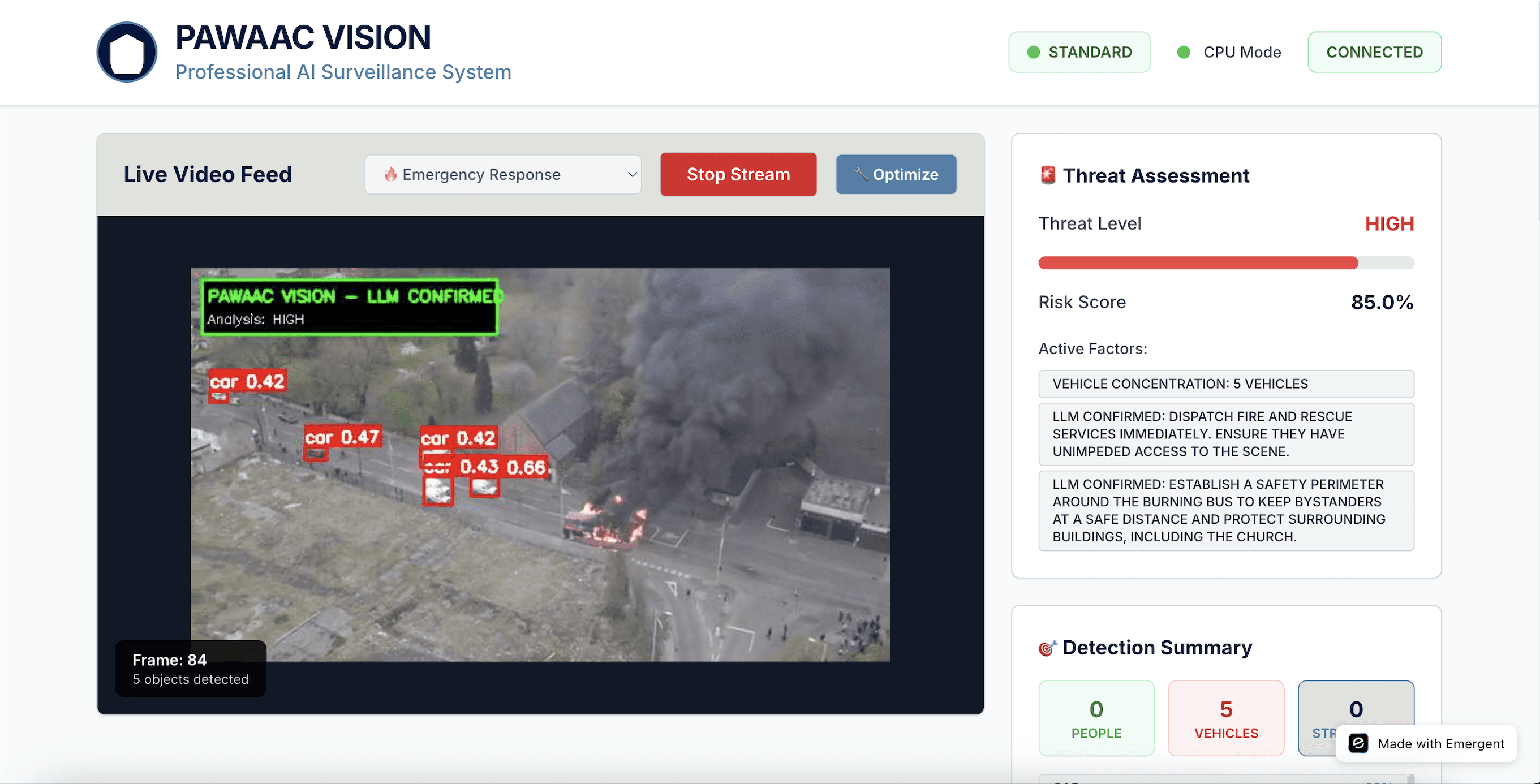The height and width of the screenshot is (784, 1540).
Task: Toggle the CONNECTED status badge
Action: tap(1374, 52)
